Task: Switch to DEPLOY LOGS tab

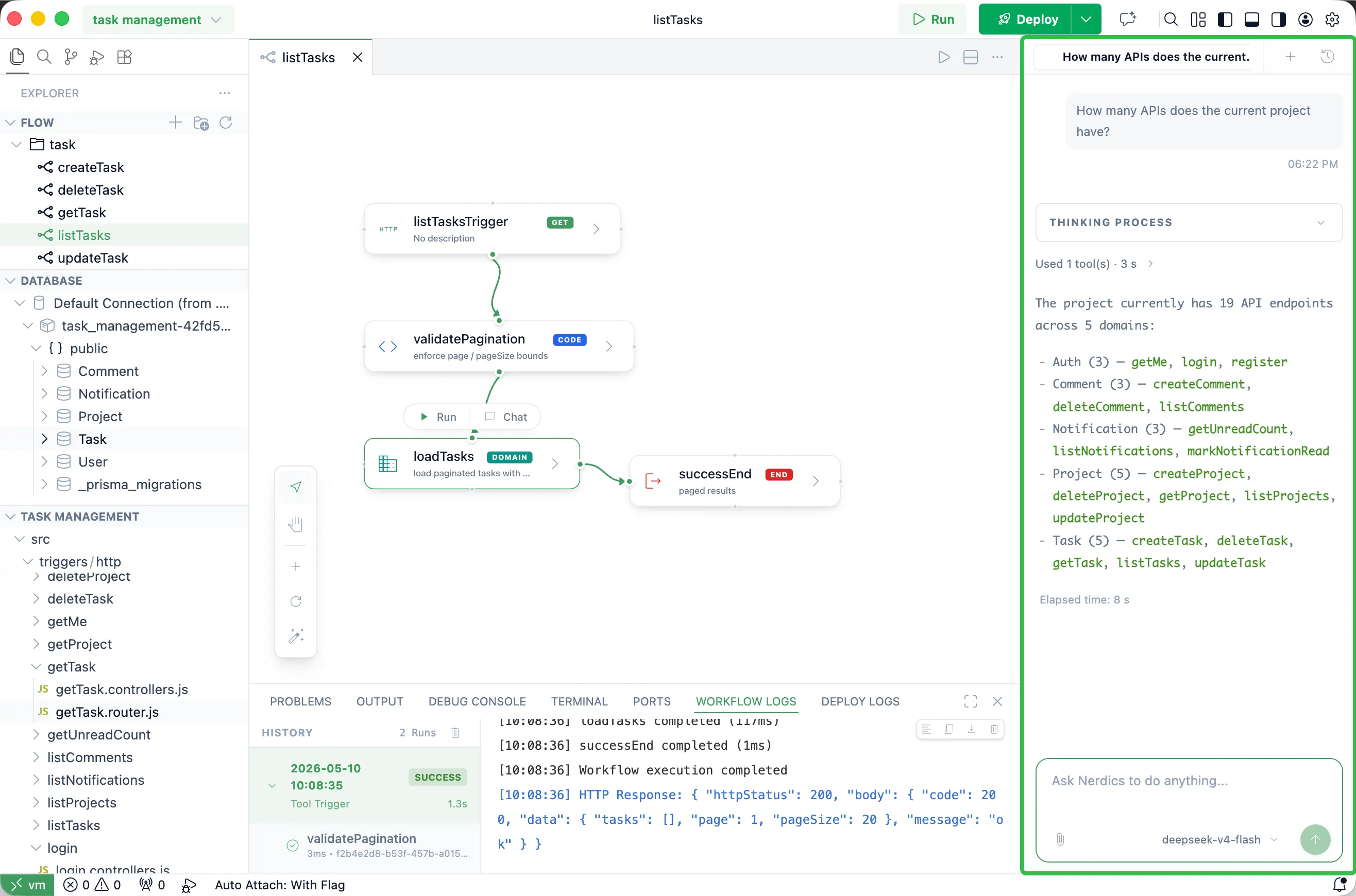Action: 860,701
